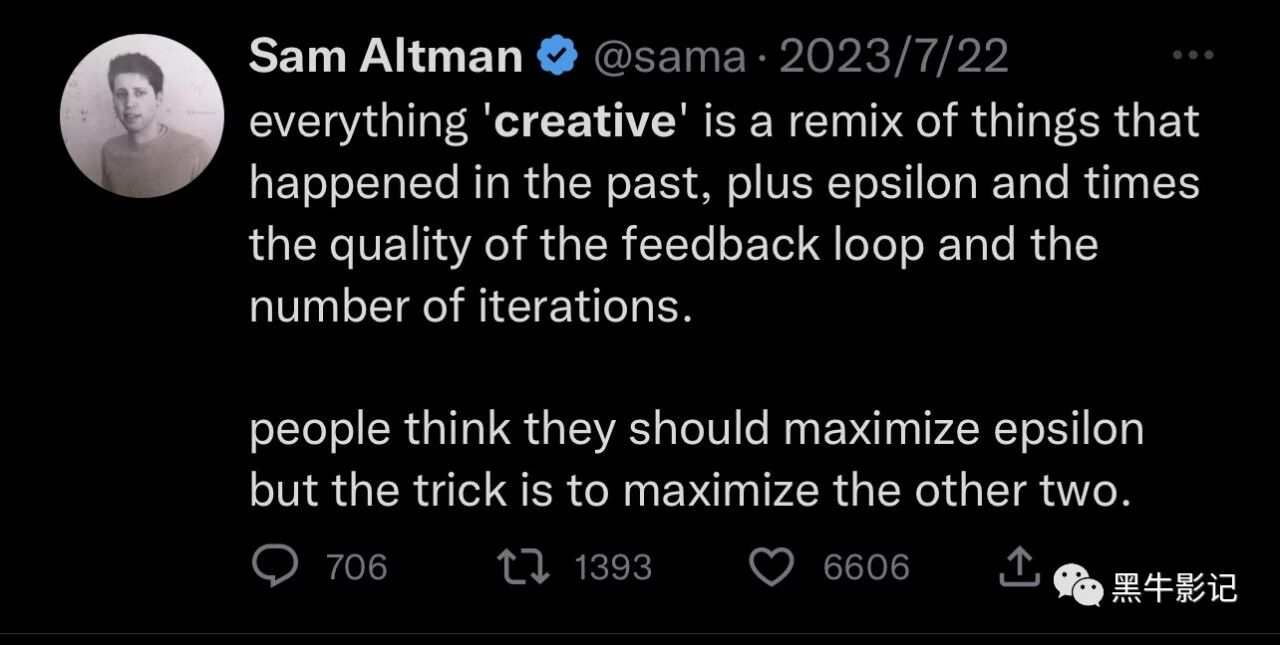
Task: Click the bold word 'creative'
Action: 587,122
